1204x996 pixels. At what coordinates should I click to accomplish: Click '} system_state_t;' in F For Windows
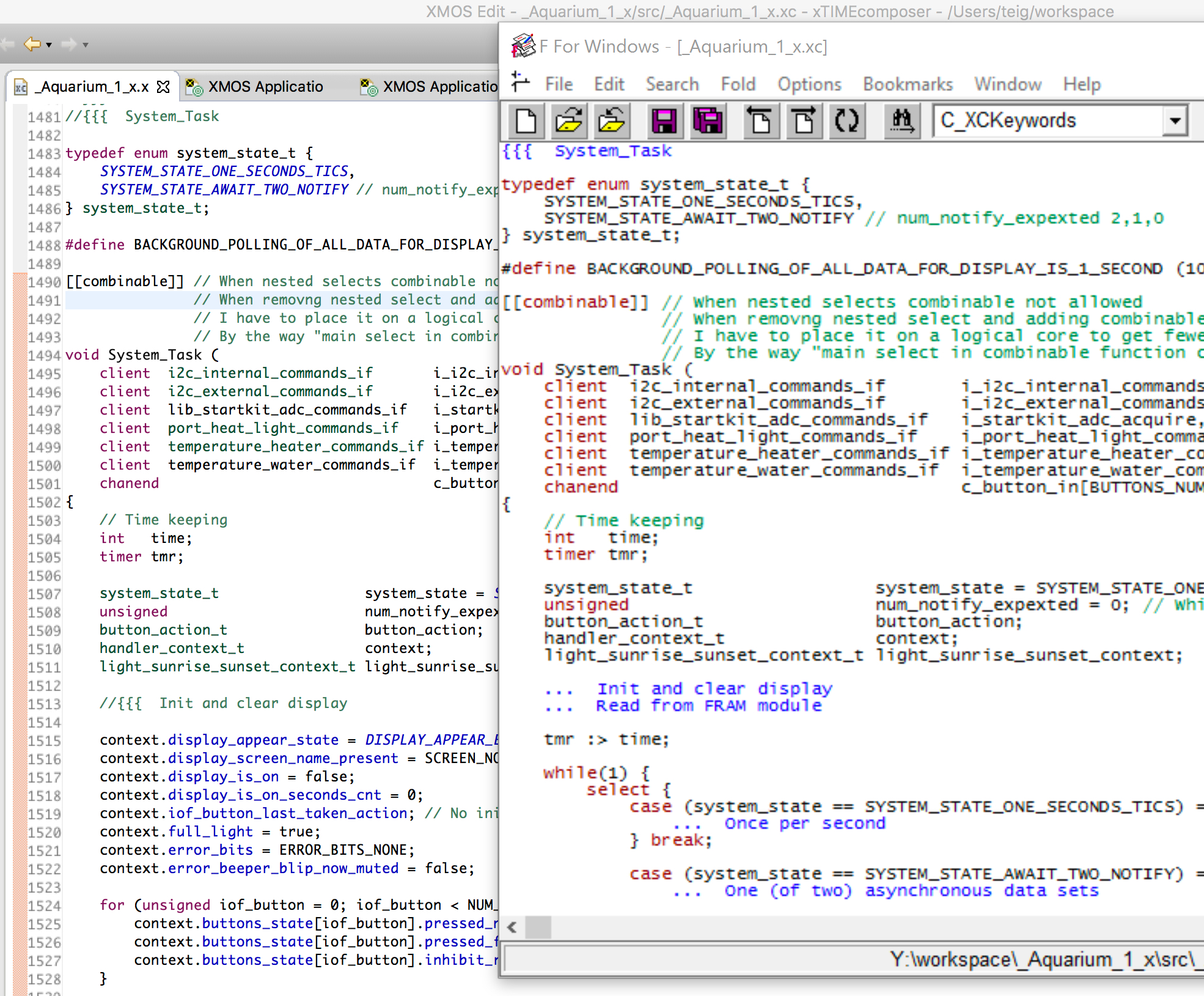[x=590, y=235]
